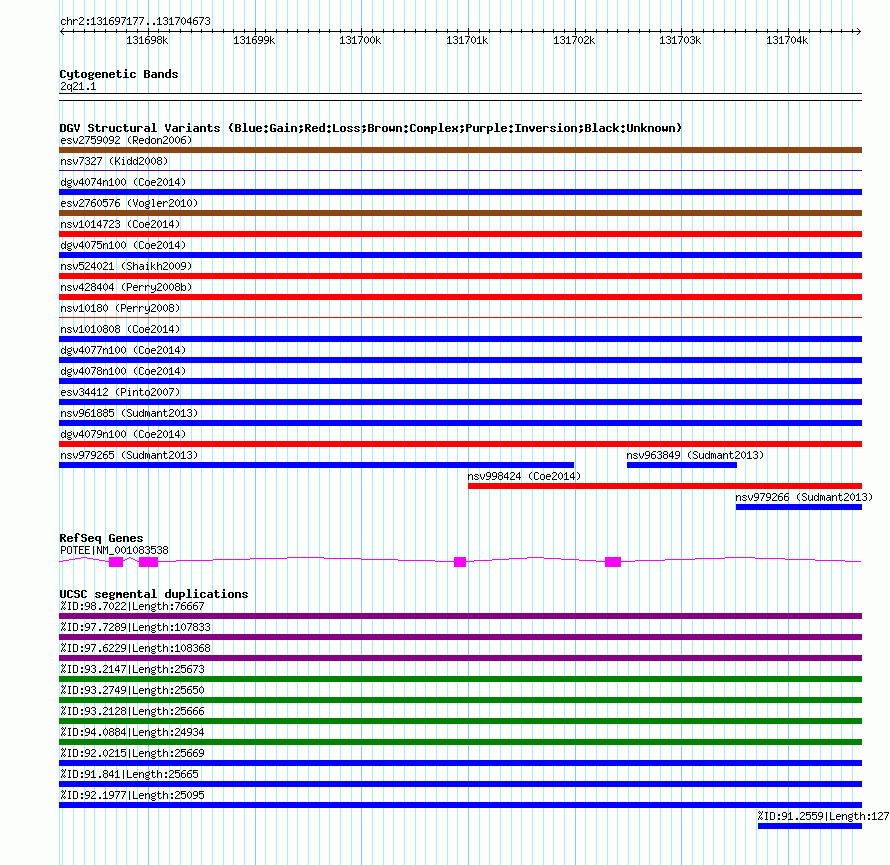Click the RefSeq Genes track title
Image resolution: width=890 pixels, height=865 pixels.
point(101,538)
